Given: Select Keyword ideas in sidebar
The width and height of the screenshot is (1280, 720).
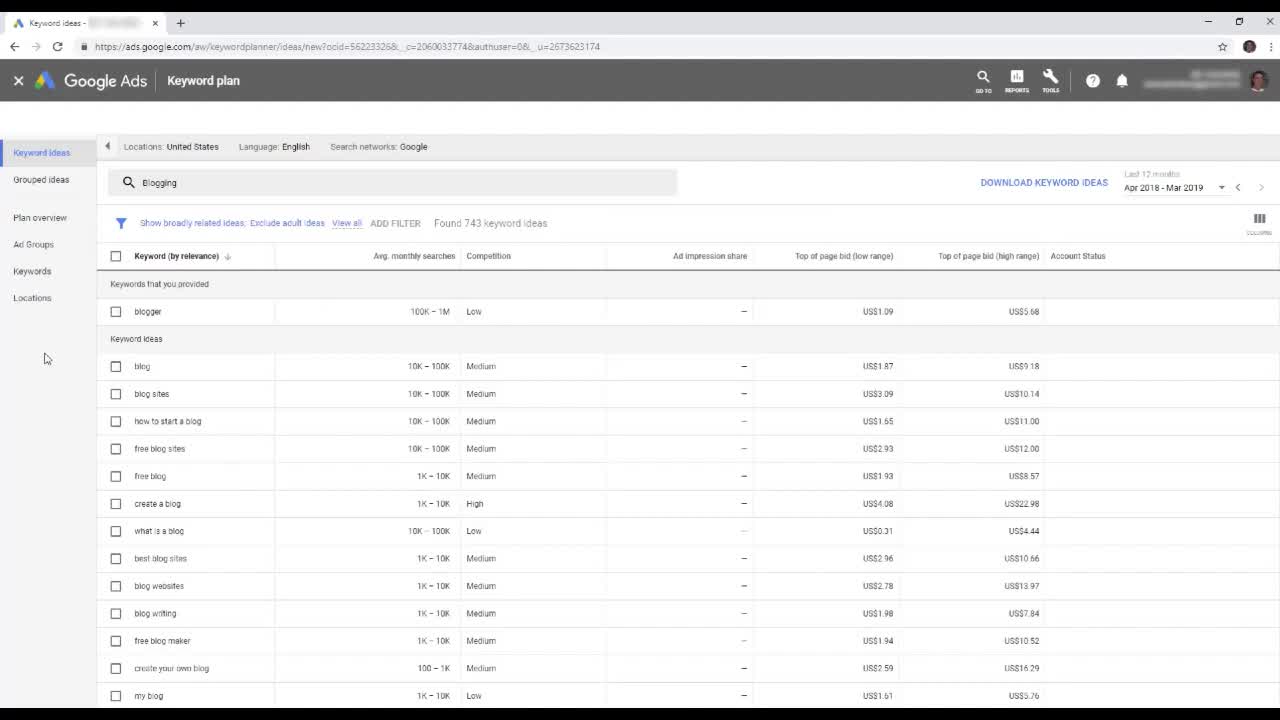Looking at the screenshot, I should [42, 153].
